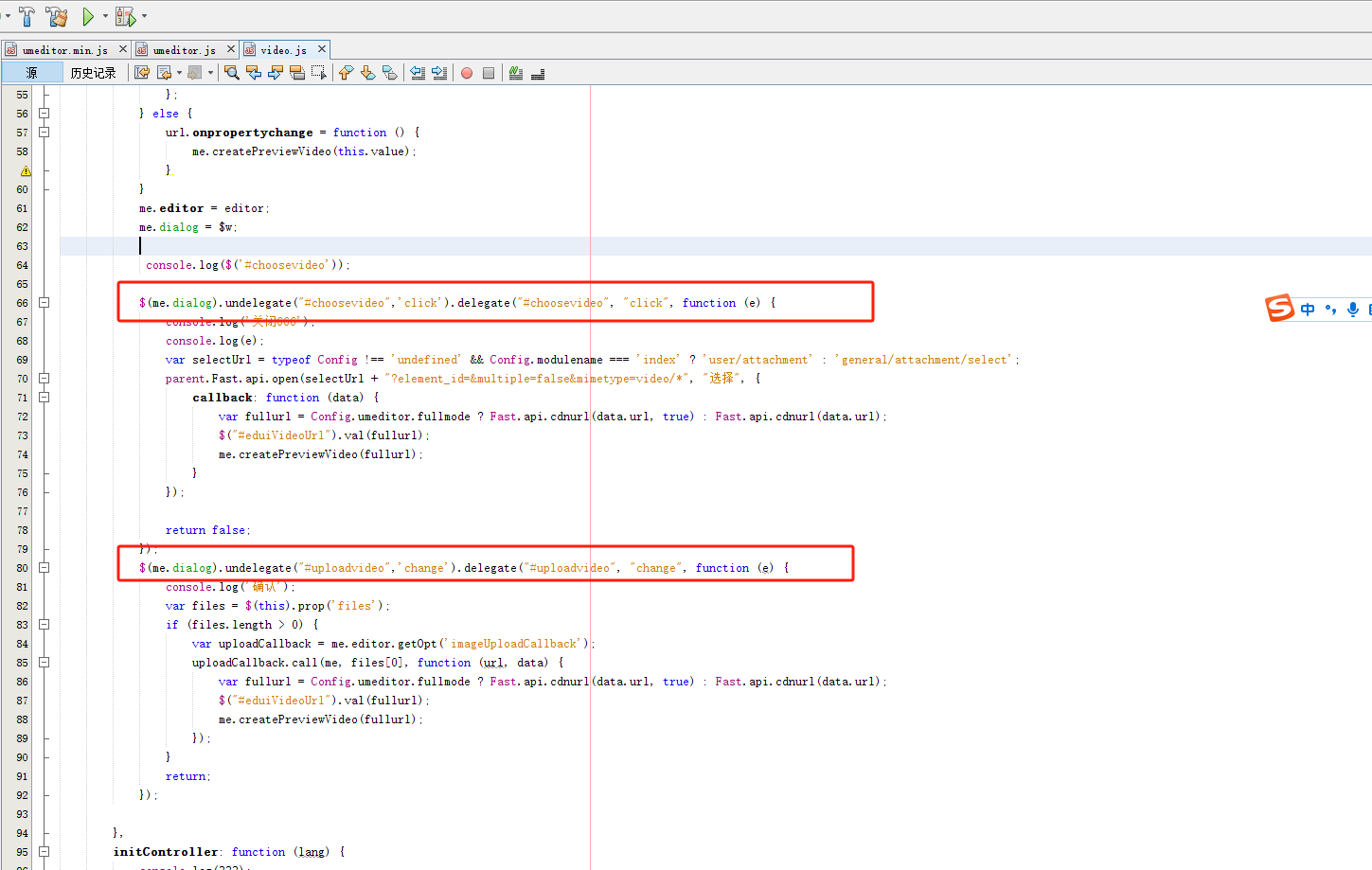Close the video.js tab
Screen dimensions: 1372x870
pyautogui.click(x=322, y=49)
